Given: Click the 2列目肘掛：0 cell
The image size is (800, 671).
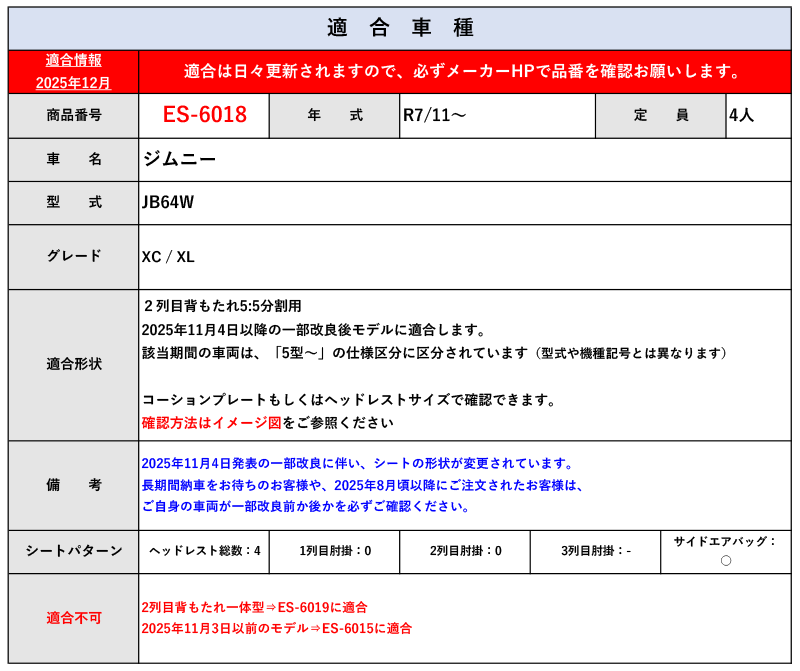Looking at the screenshot, I should [465, 551].
